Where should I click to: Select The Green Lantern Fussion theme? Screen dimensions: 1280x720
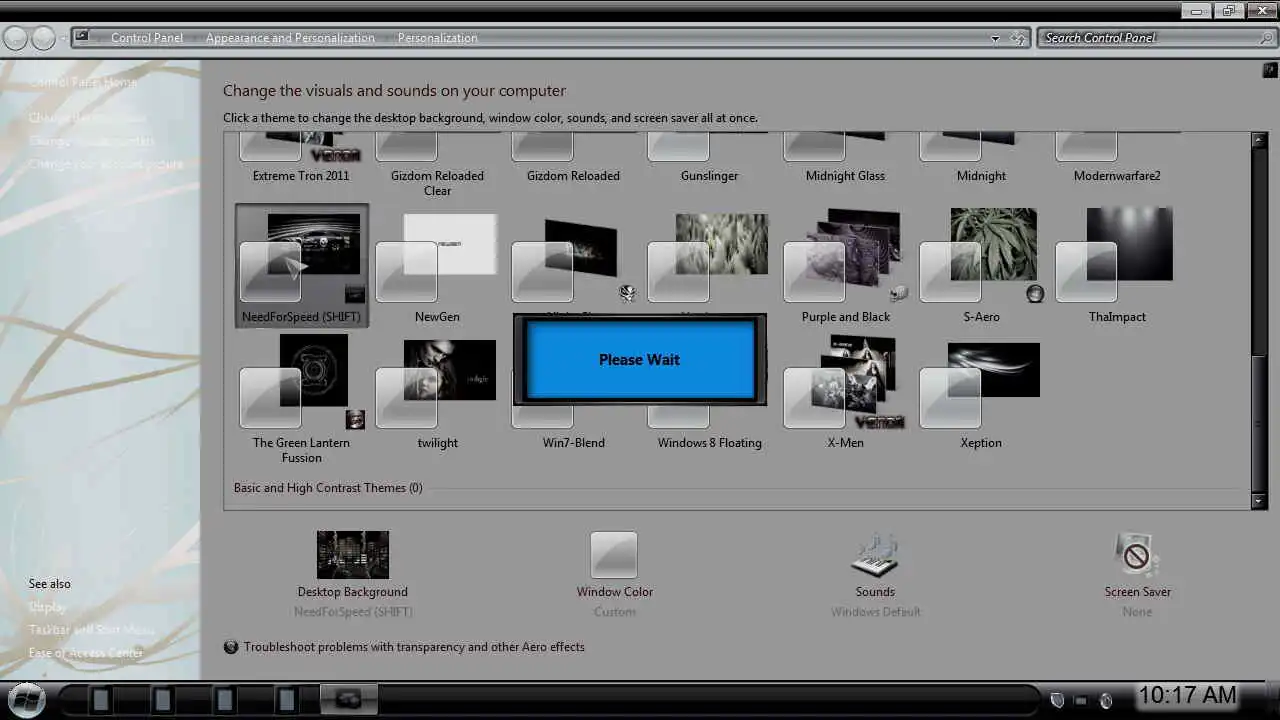[x=302, y=398]
